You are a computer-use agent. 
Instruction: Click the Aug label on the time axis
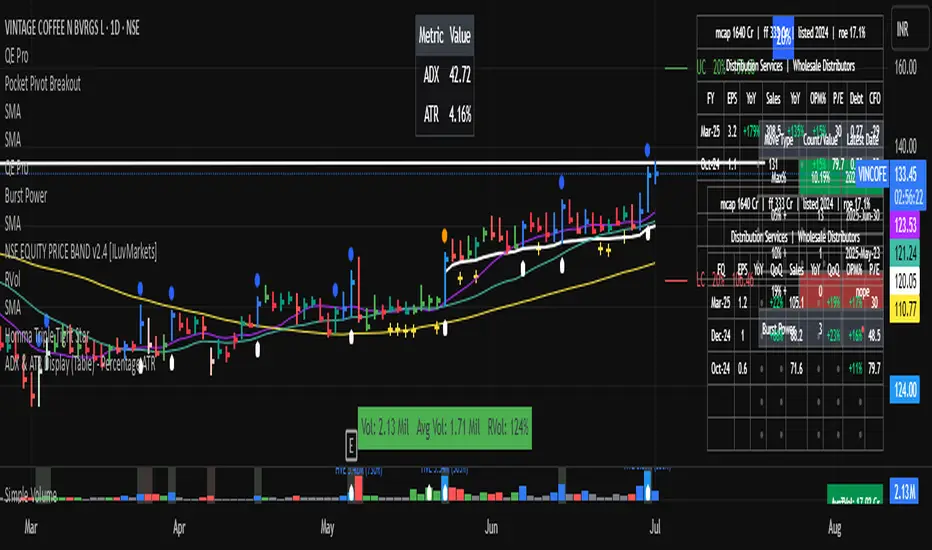[x=835, y=527]
